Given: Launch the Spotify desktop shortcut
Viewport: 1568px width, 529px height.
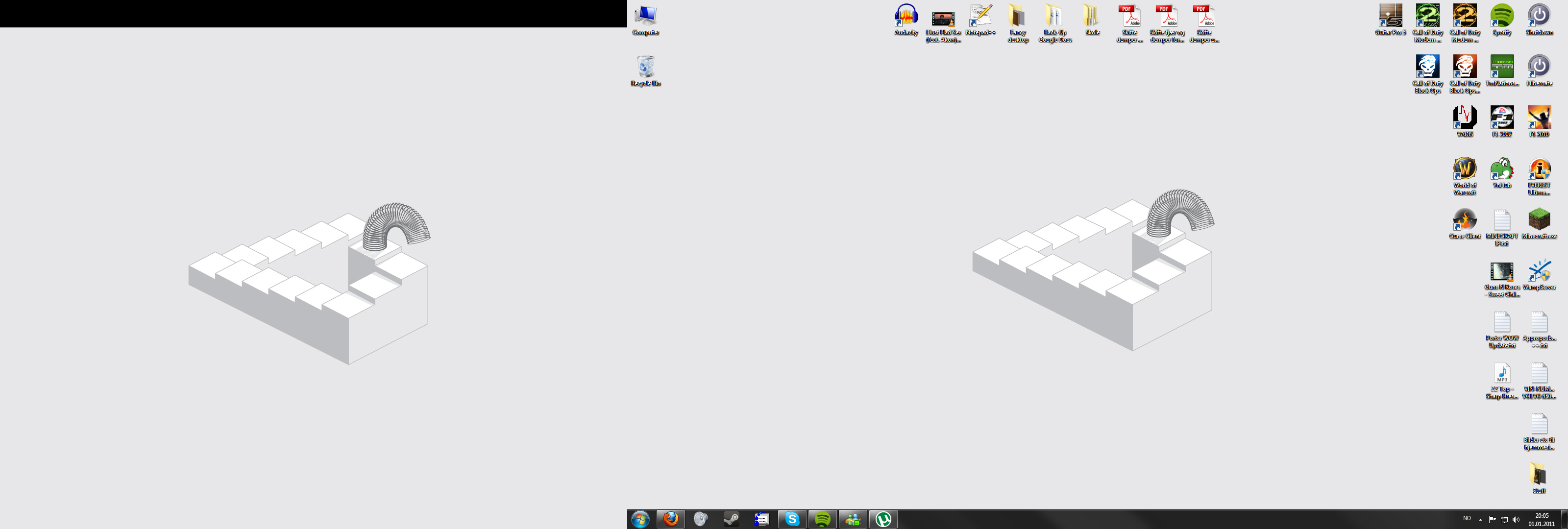Looking at the screenshot, I should (x=1502, y=20).
